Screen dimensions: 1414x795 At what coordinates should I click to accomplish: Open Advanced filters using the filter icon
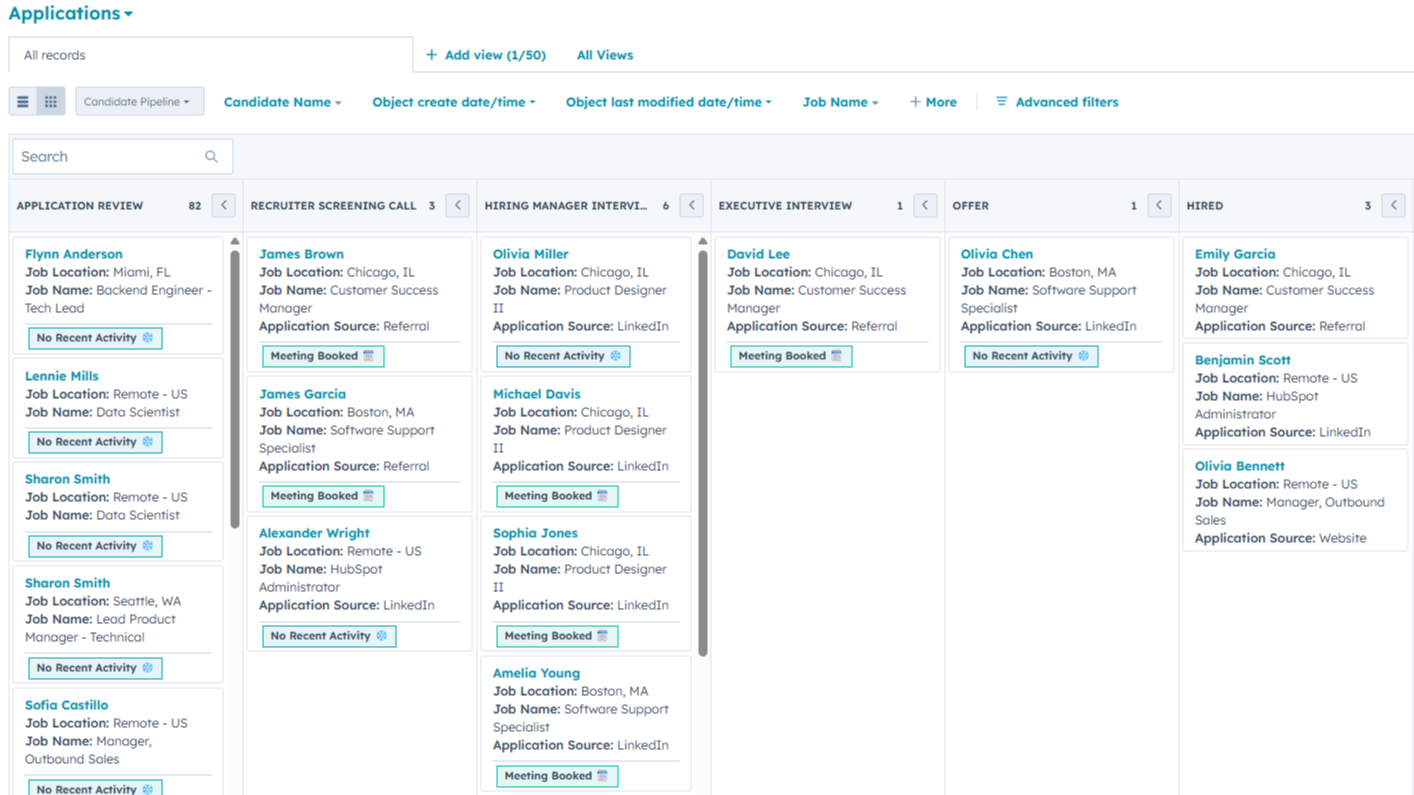[1001, 101]
